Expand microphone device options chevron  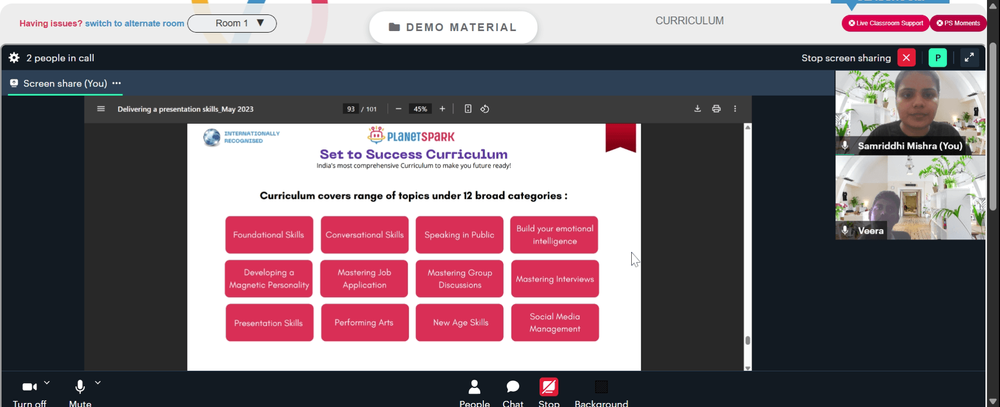[98, 383]
